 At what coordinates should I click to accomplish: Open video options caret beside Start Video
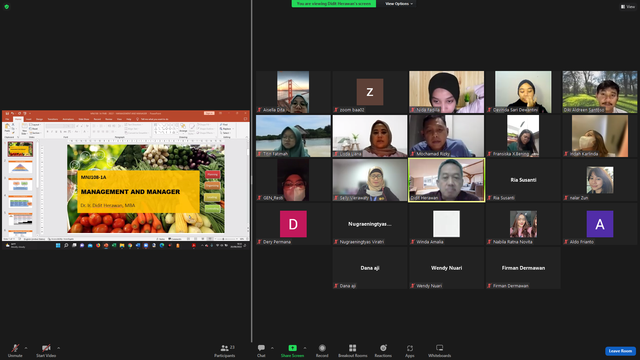click(x=58, y=348)
